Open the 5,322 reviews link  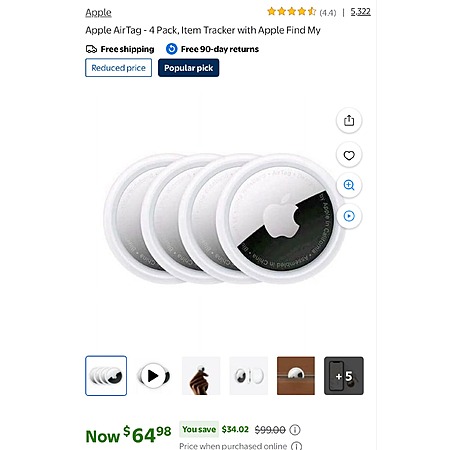(x=360, y=12)
